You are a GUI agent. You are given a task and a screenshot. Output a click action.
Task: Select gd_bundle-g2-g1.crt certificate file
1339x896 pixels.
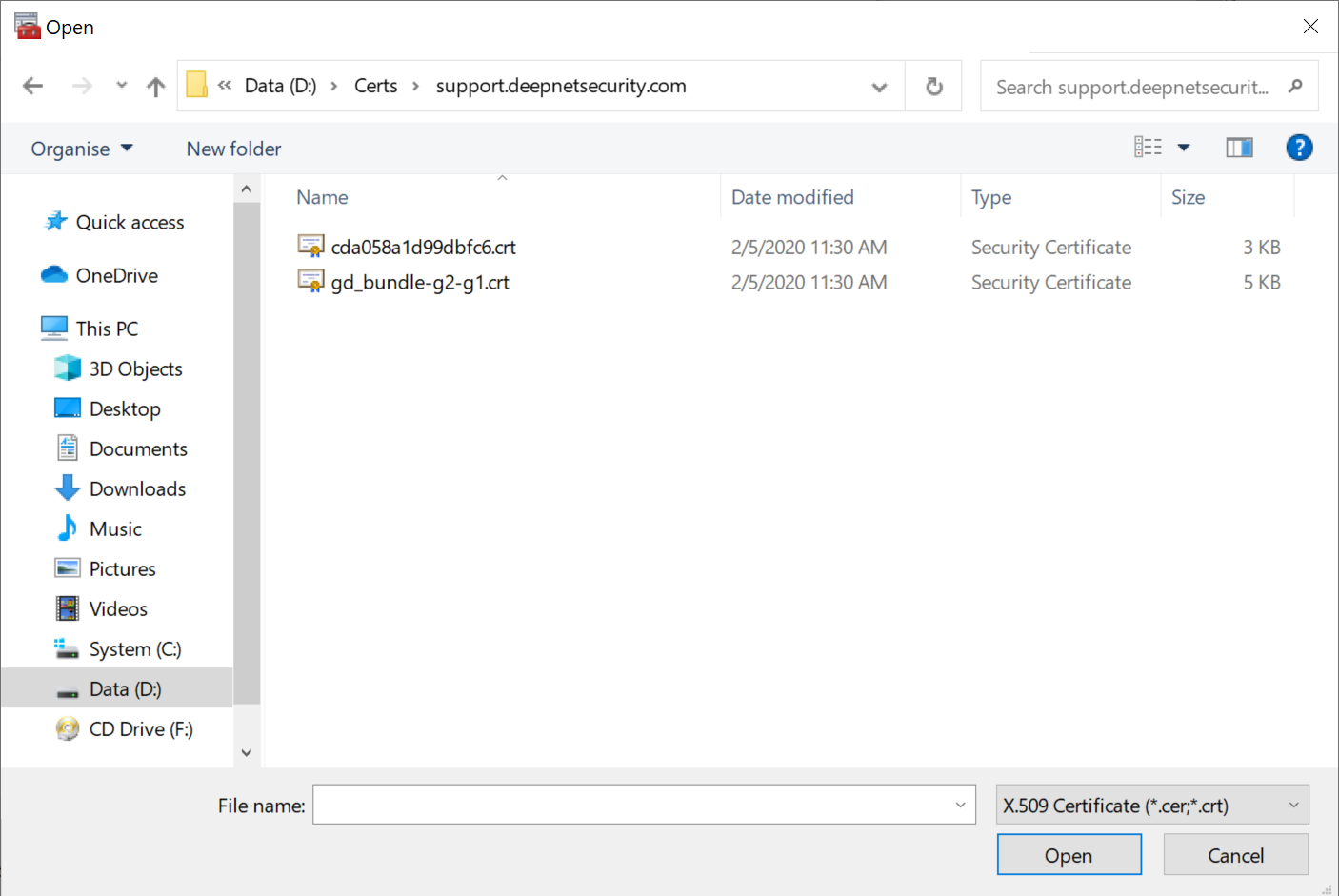click(x=419, y=283)
